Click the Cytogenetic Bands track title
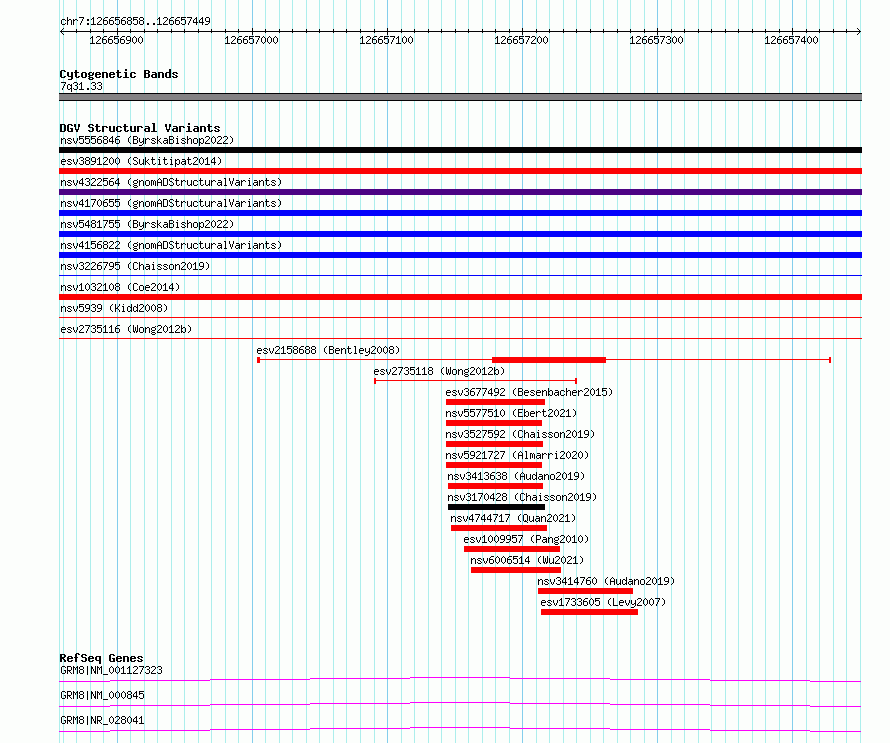The image size is (890, 743). pos(119,74)
